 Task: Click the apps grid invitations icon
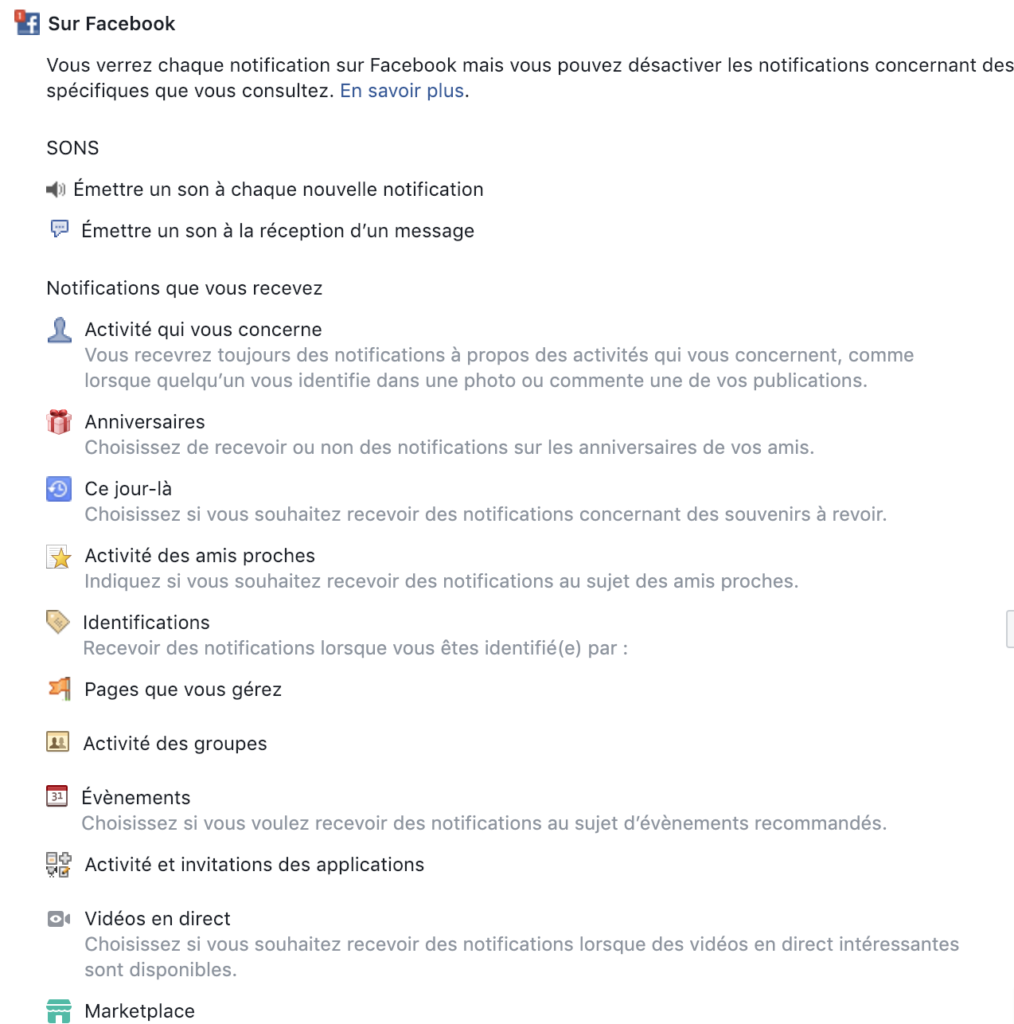(59, 865)
